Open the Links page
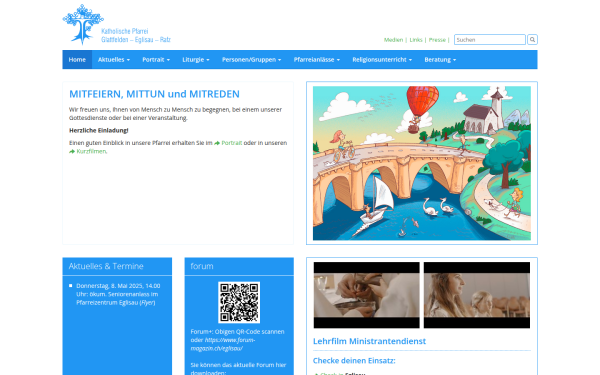This screenshot has height=375, width=600. (x=416, y=40)
